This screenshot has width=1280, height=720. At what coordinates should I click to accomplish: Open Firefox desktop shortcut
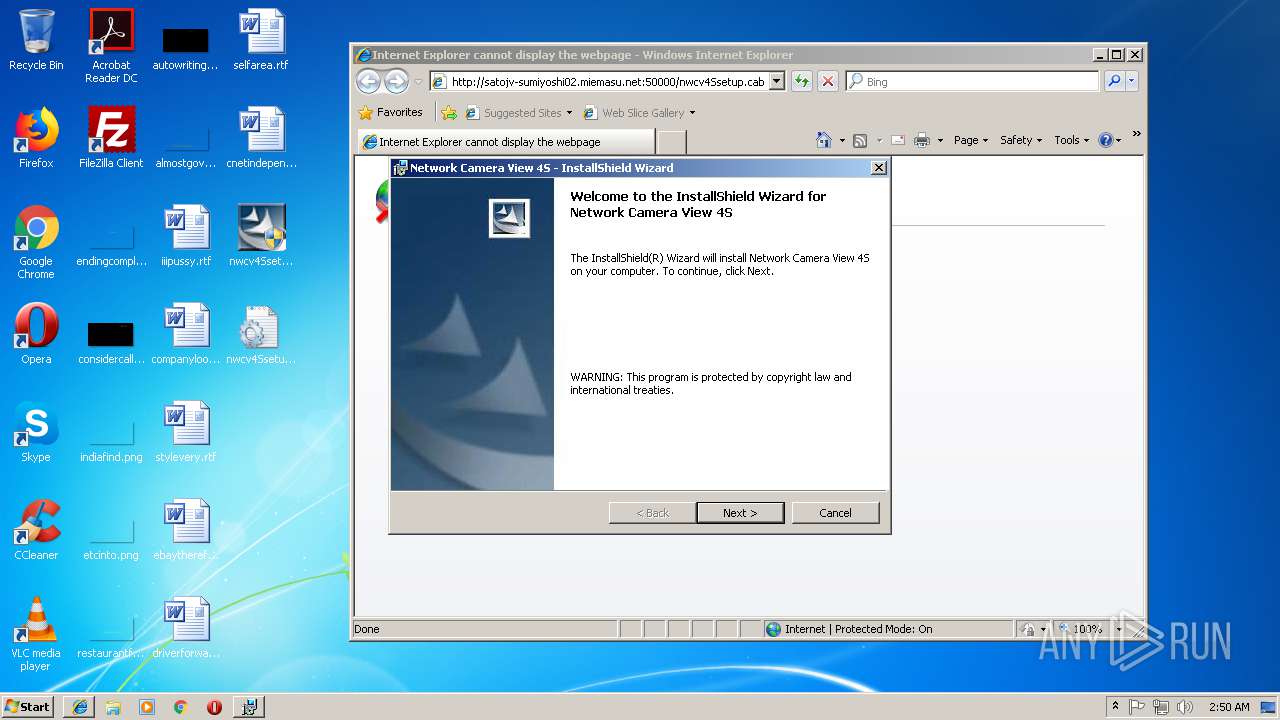pos(36,137)
